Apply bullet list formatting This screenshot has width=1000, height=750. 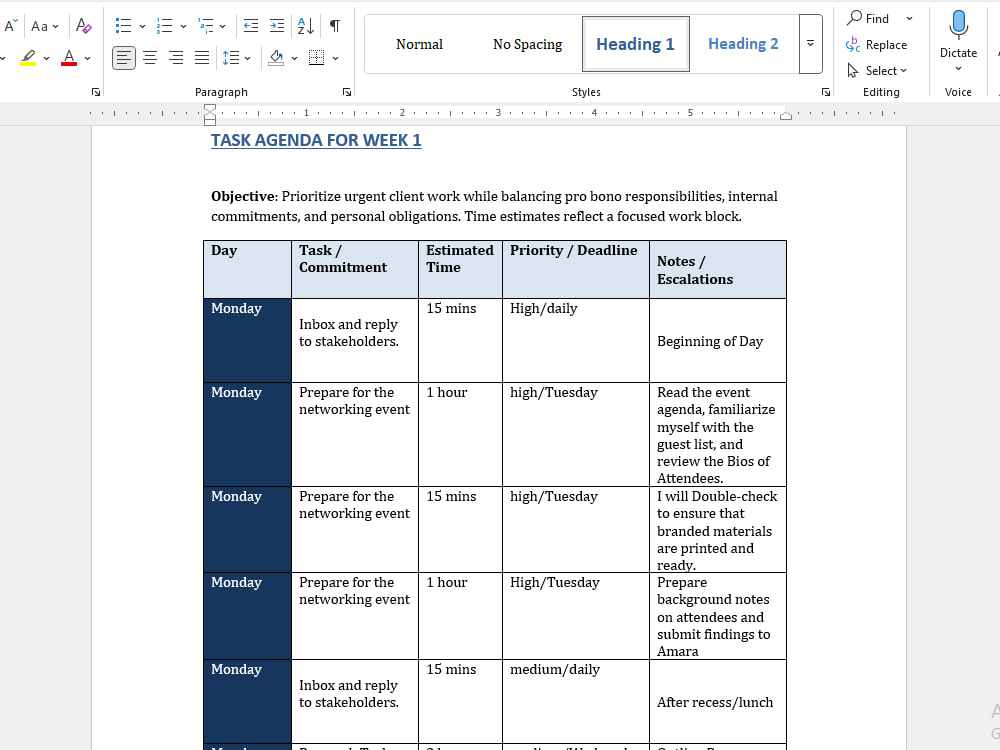tap(123, 26)
